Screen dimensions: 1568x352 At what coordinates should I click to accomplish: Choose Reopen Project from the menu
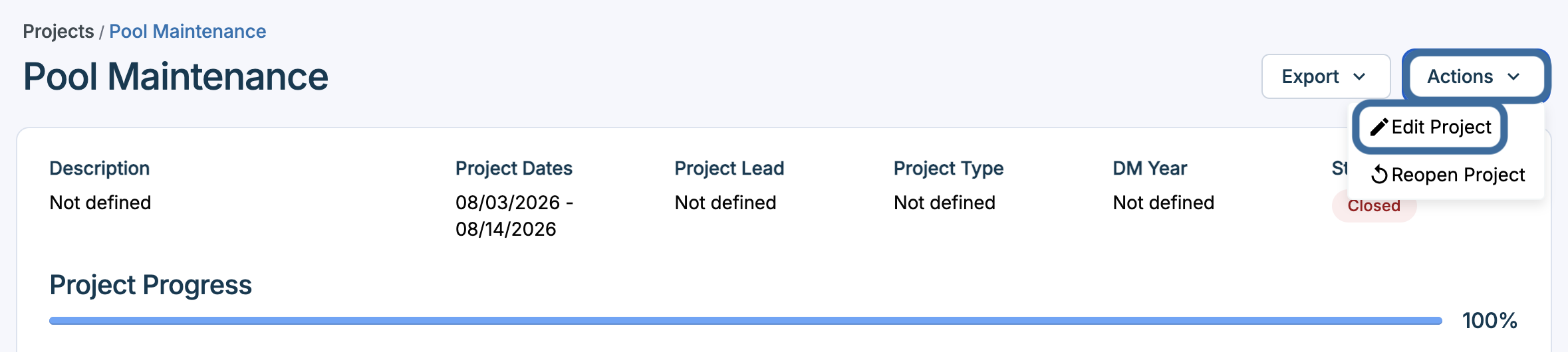point(1447,175)
